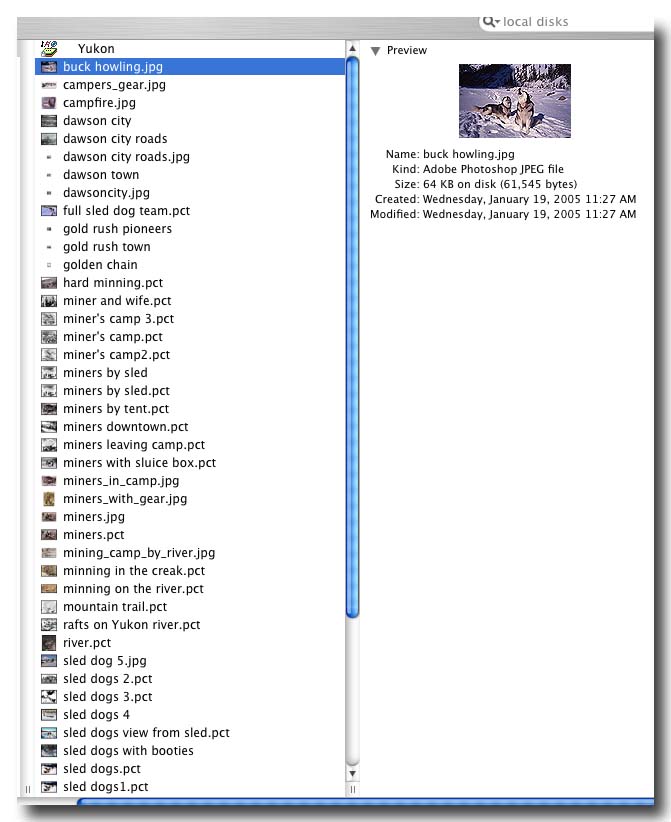Click the miner and wife.pct icon
The image size is (671, 822).
tap(49, 301)
